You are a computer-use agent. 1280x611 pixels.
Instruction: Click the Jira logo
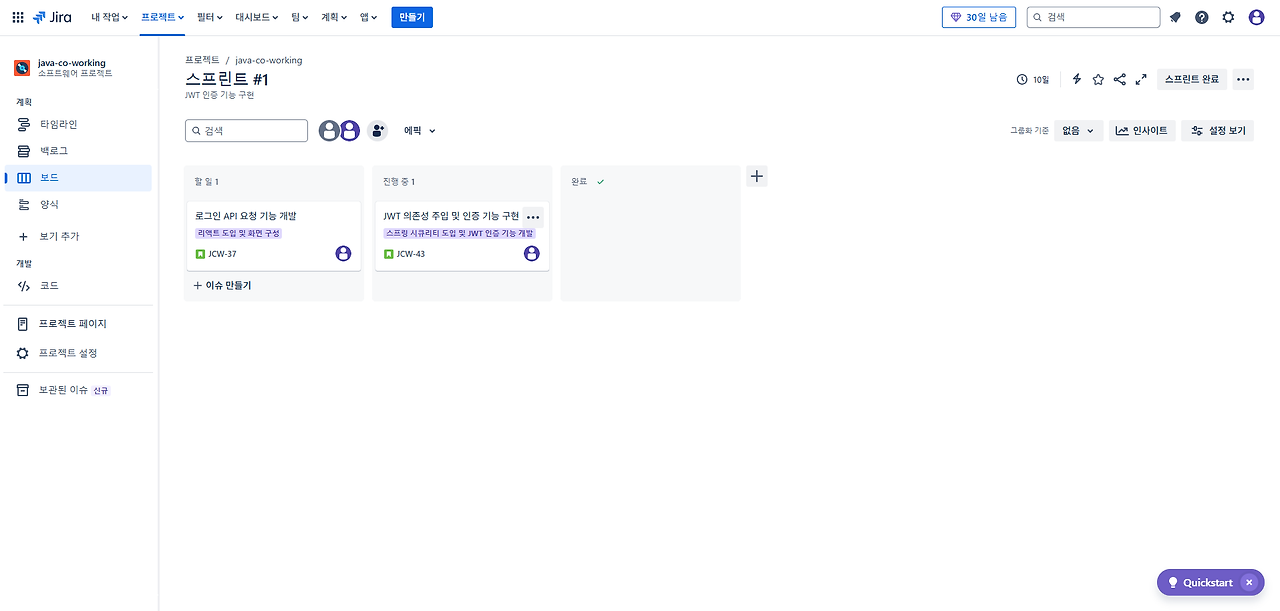[x=52, y=17]
